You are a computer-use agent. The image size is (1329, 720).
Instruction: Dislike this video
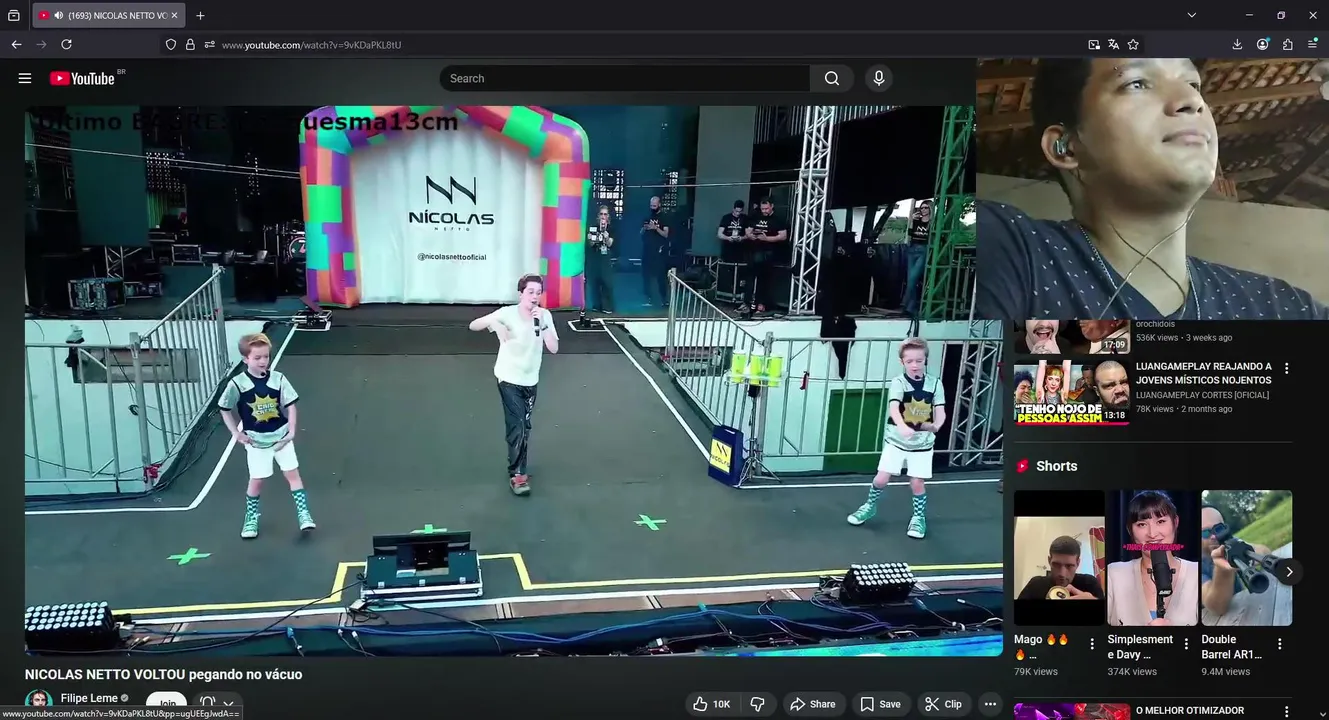click(757, 704)
